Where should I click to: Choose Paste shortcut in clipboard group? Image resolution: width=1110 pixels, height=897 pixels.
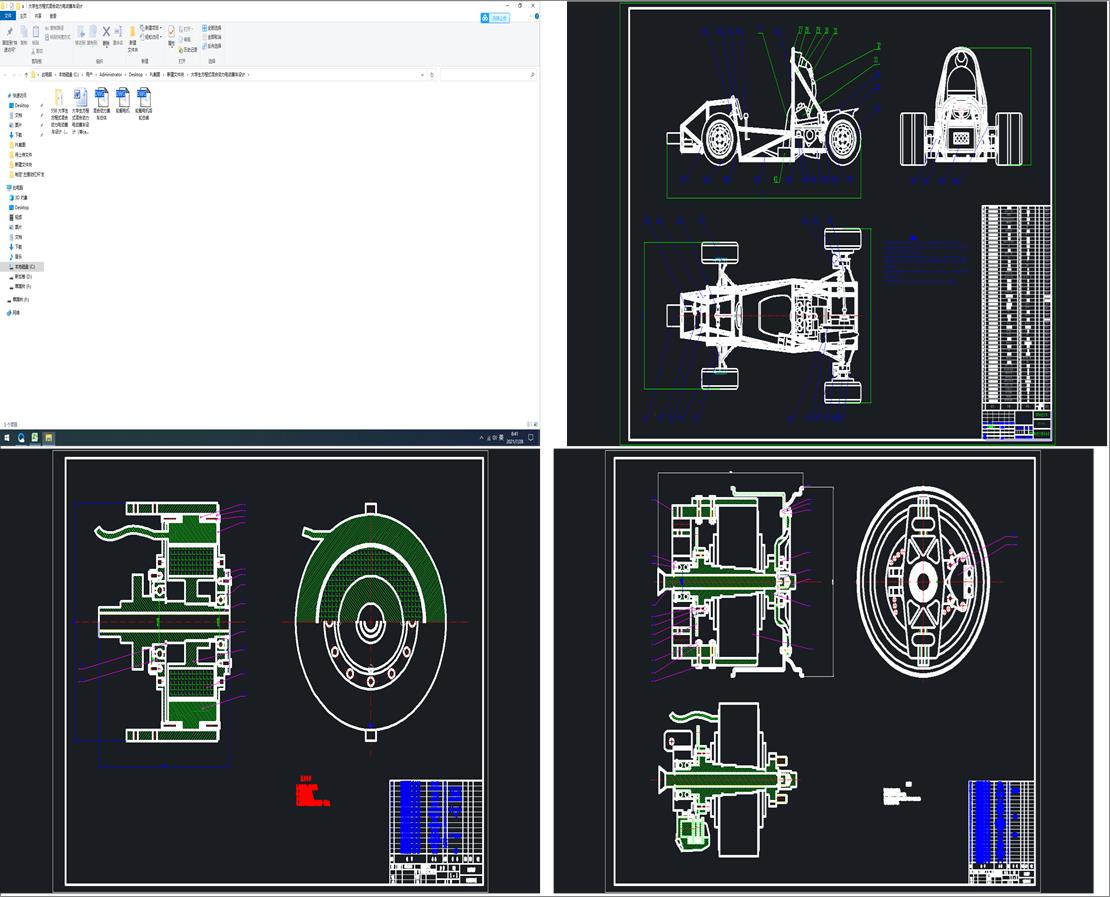(x=58, y=37)
